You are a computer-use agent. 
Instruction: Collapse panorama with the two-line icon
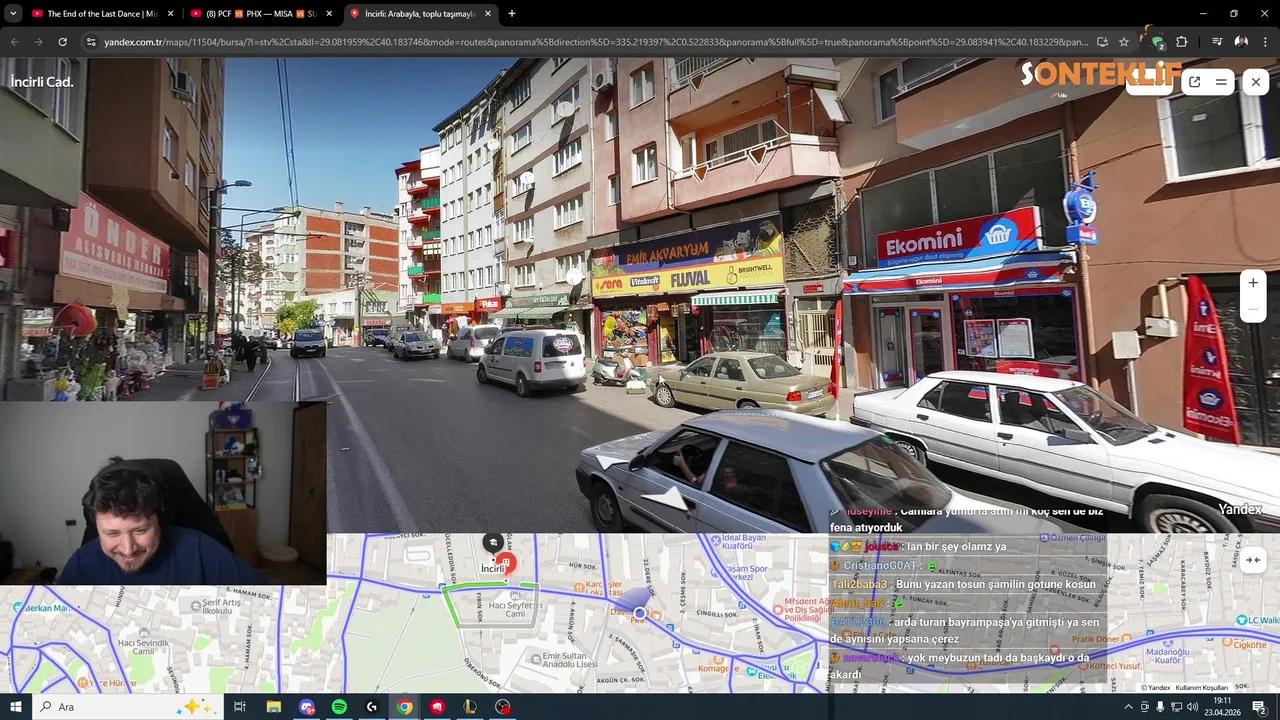(x=1221, y=82)
